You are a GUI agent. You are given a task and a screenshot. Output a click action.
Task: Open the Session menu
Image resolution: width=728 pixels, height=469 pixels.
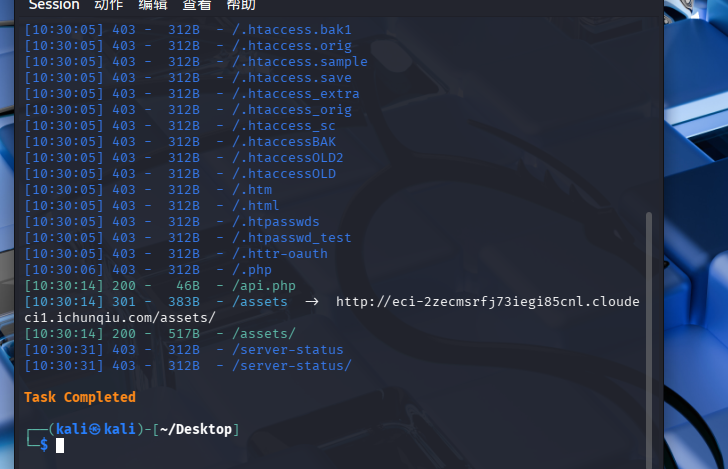pos(53,5)
